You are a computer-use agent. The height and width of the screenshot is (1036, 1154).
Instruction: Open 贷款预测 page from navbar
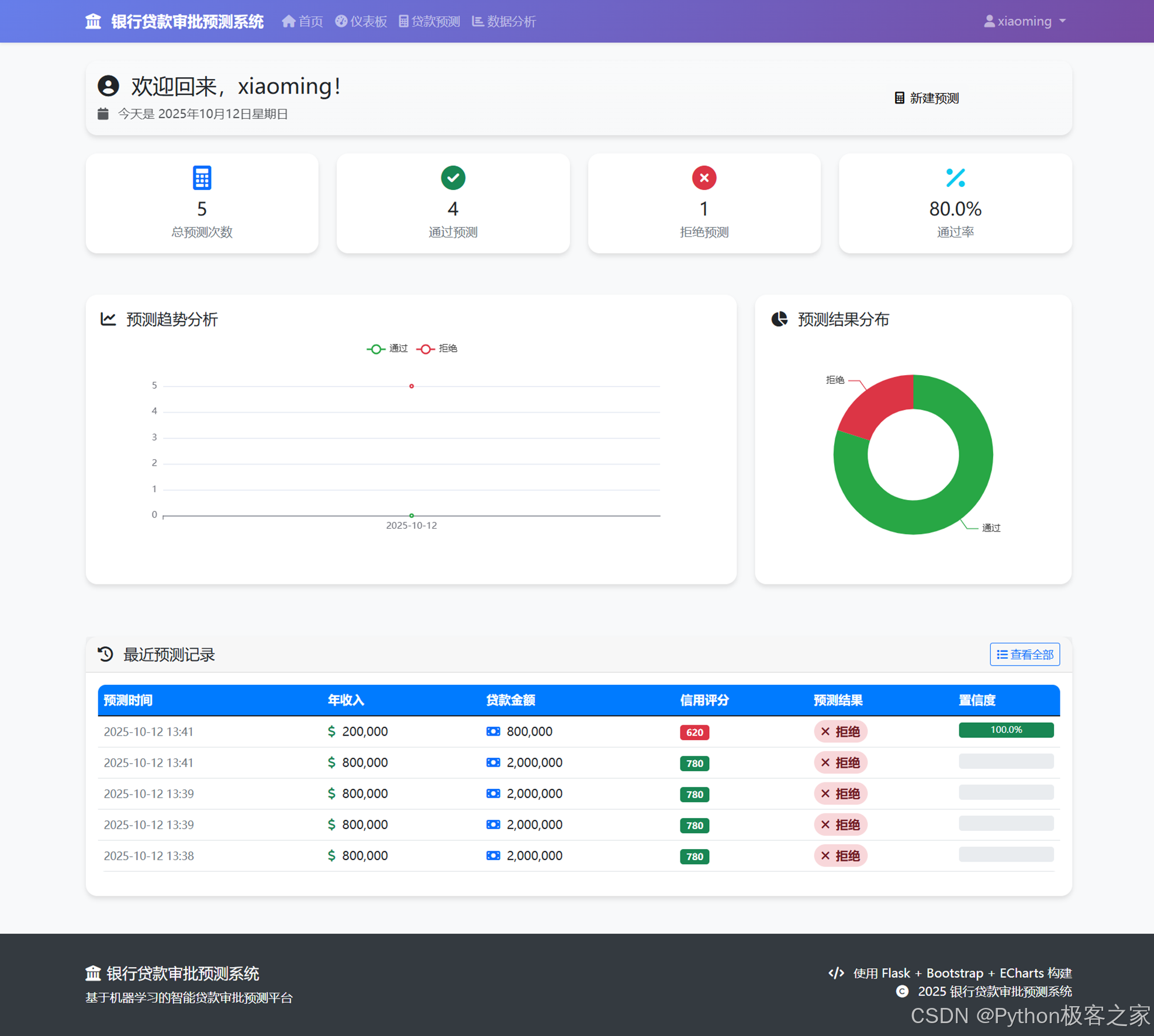(429, 22)
